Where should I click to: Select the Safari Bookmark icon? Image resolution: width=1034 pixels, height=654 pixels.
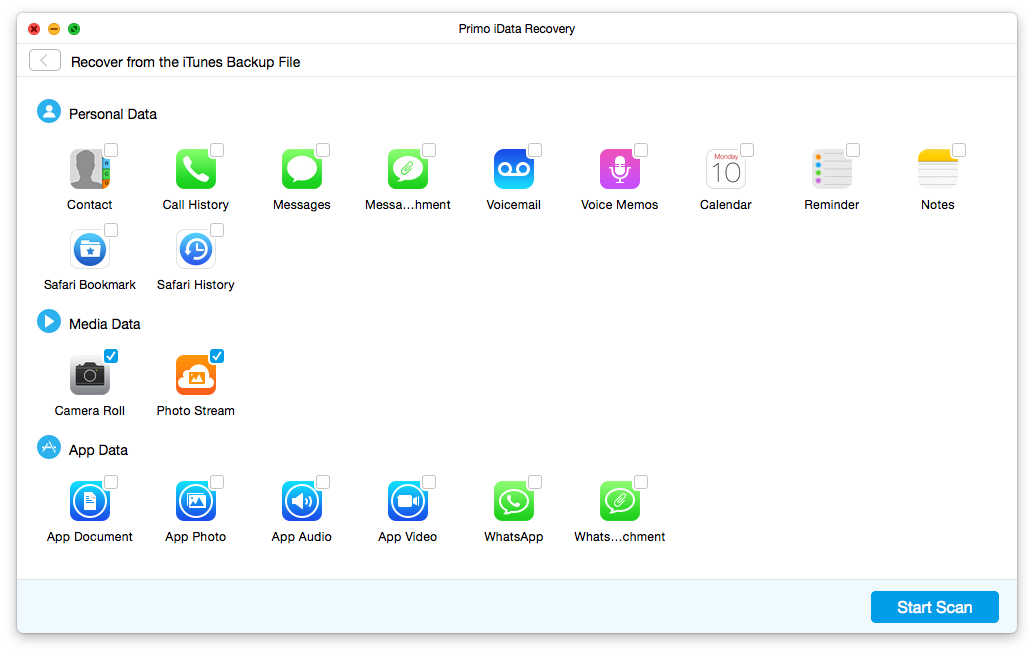coord(90,249)
